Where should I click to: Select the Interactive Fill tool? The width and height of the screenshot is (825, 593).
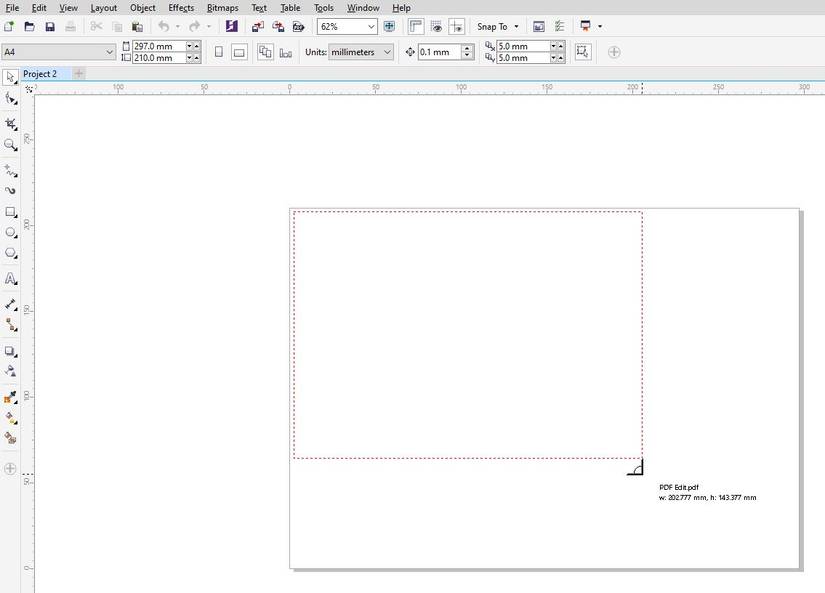click(x=11, y=418)
